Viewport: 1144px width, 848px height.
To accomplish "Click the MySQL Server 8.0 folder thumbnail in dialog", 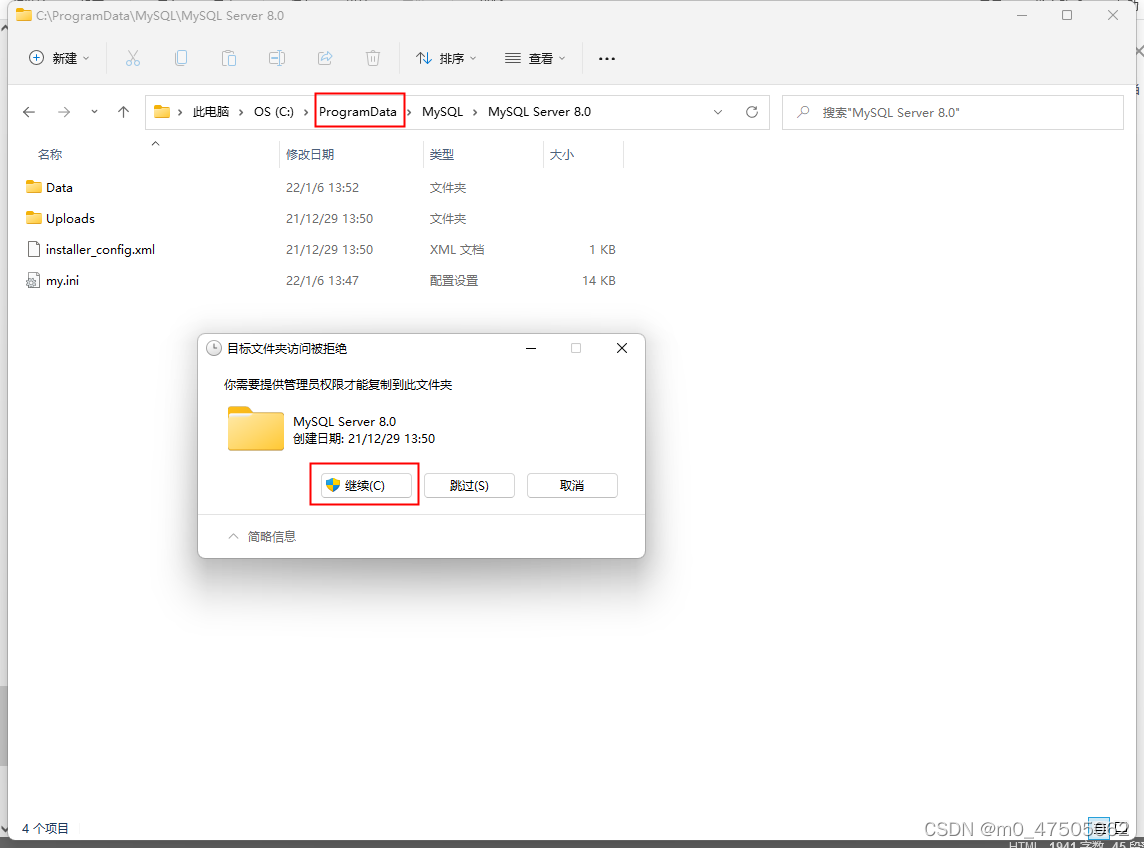I will click(255, 428).
